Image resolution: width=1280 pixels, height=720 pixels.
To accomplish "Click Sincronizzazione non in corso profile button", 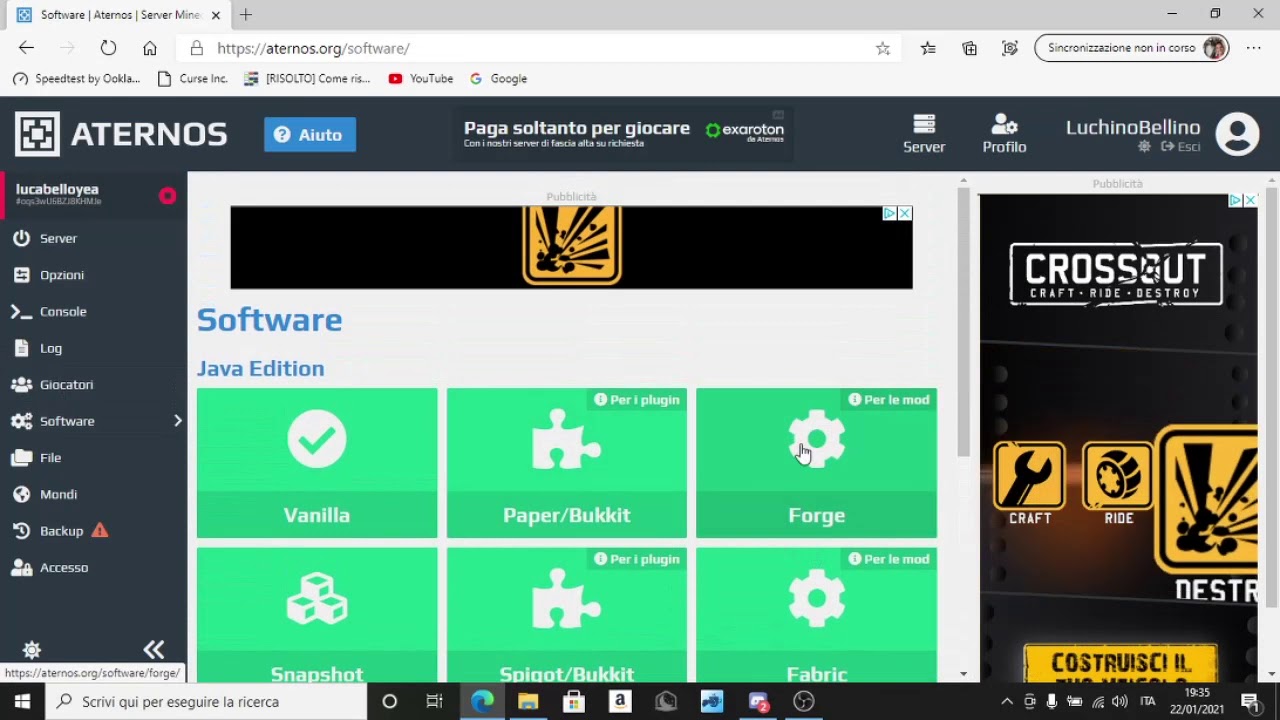I will (1131, 48).
